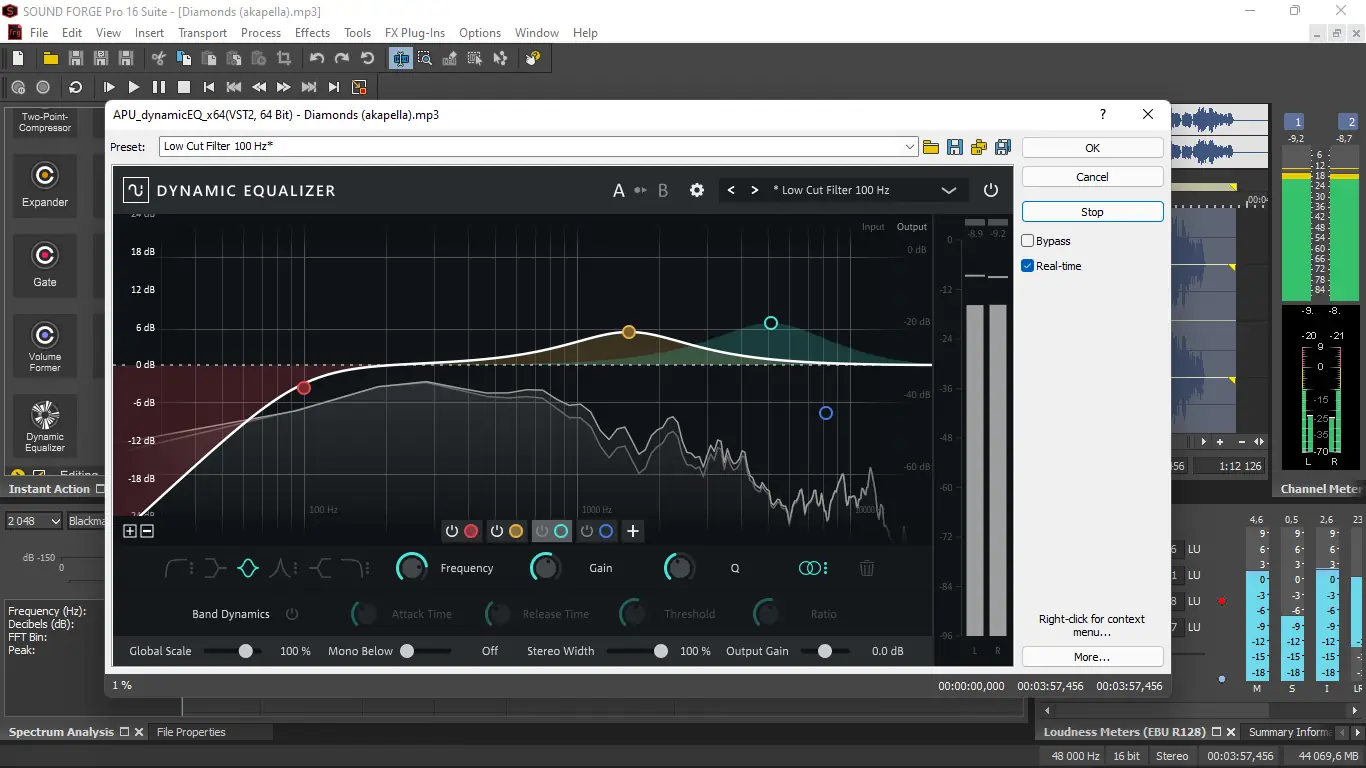Toggle the Band Dynamics power switch
Viewport: 1366px width, 768px height.
[x=292, y=614]
